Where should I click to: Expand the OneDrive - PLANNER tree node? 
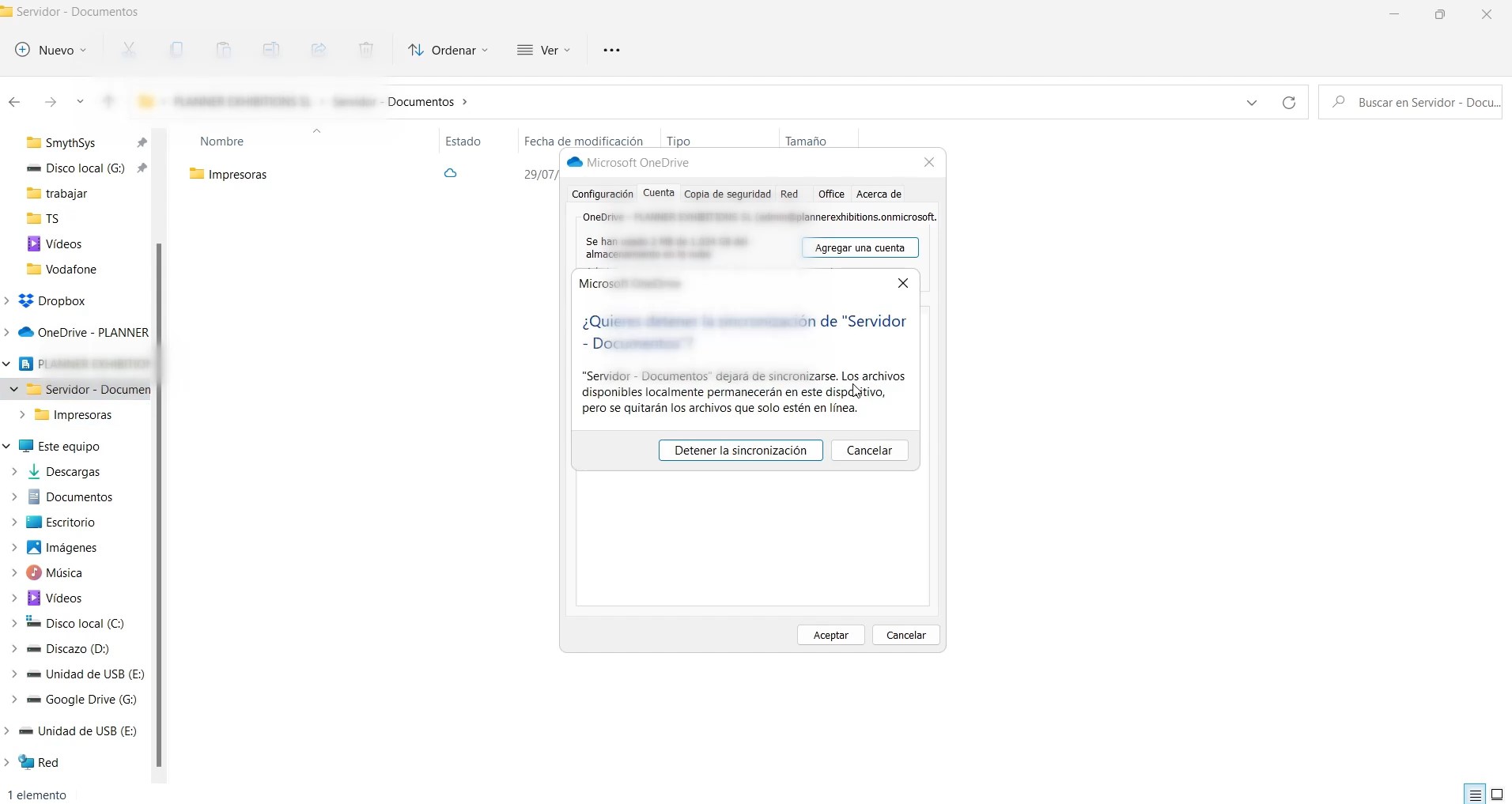pos(6,332)
